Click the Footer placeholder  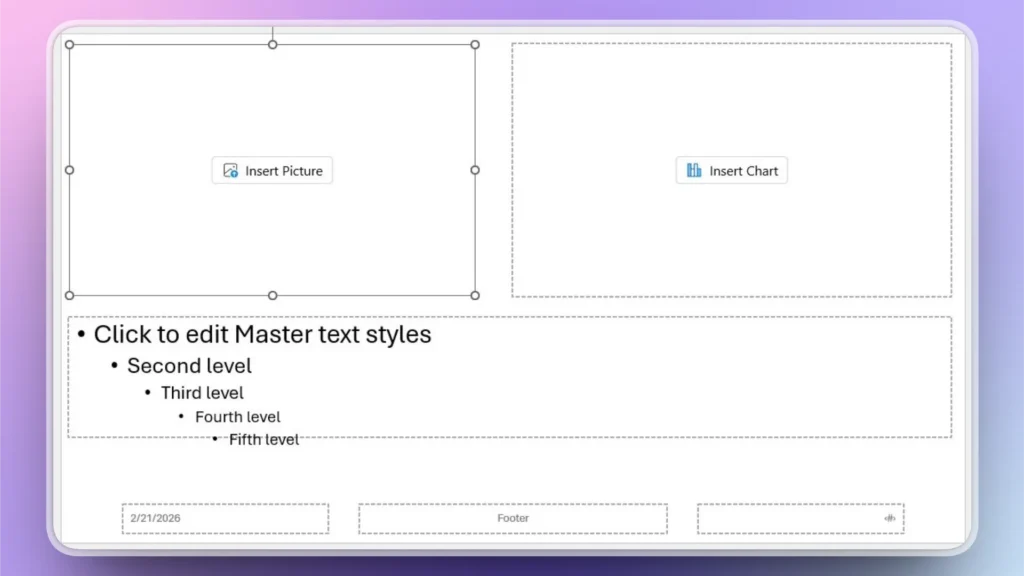point(512,518)
